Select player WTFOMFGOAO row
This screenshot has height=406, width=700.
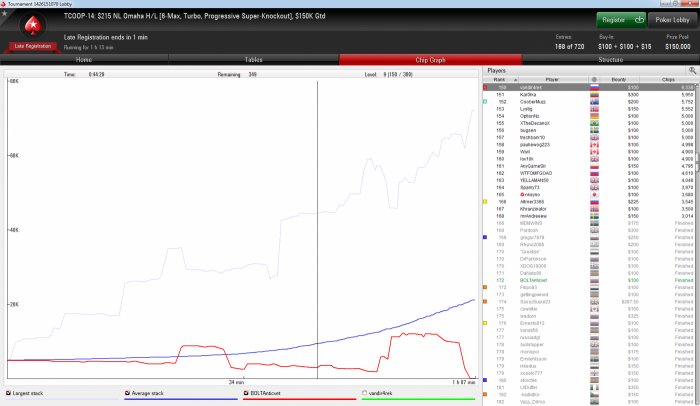coord(589,173)
